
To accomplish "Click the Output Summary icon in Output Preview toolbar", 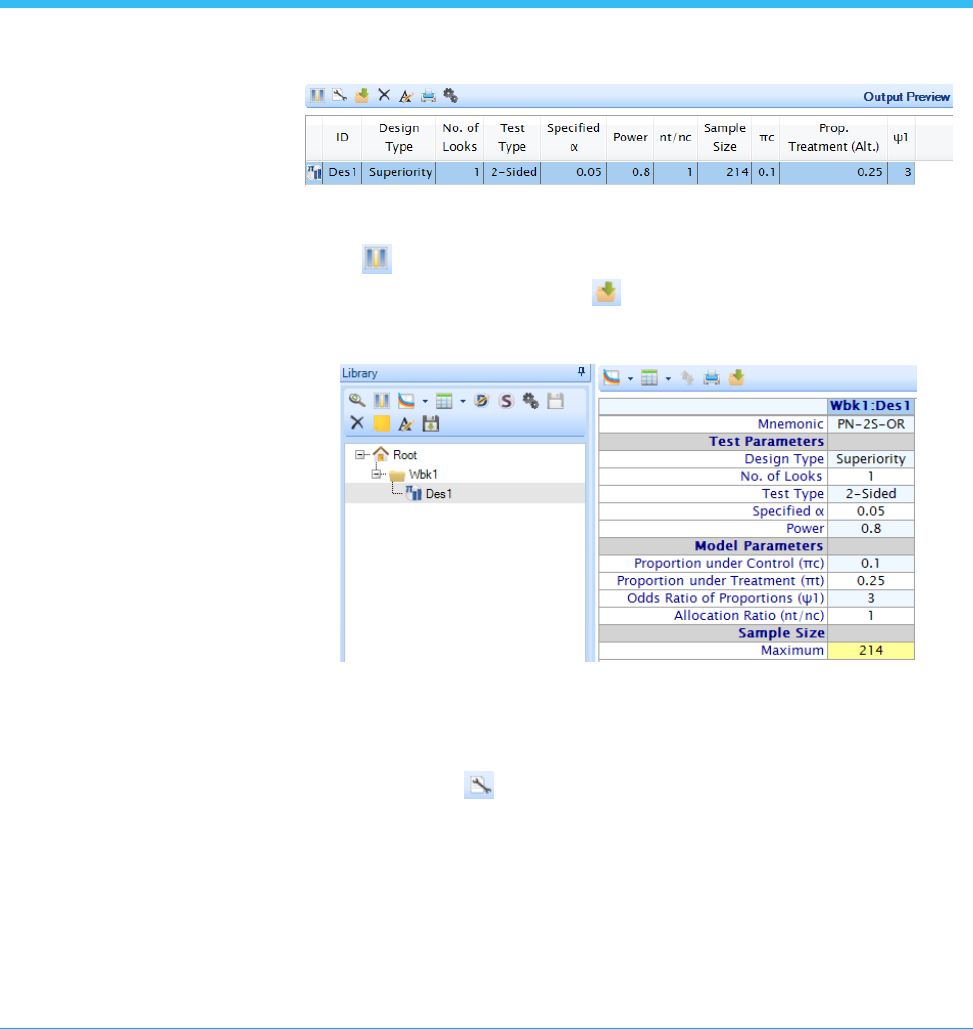I will click(x=318, y=96).
